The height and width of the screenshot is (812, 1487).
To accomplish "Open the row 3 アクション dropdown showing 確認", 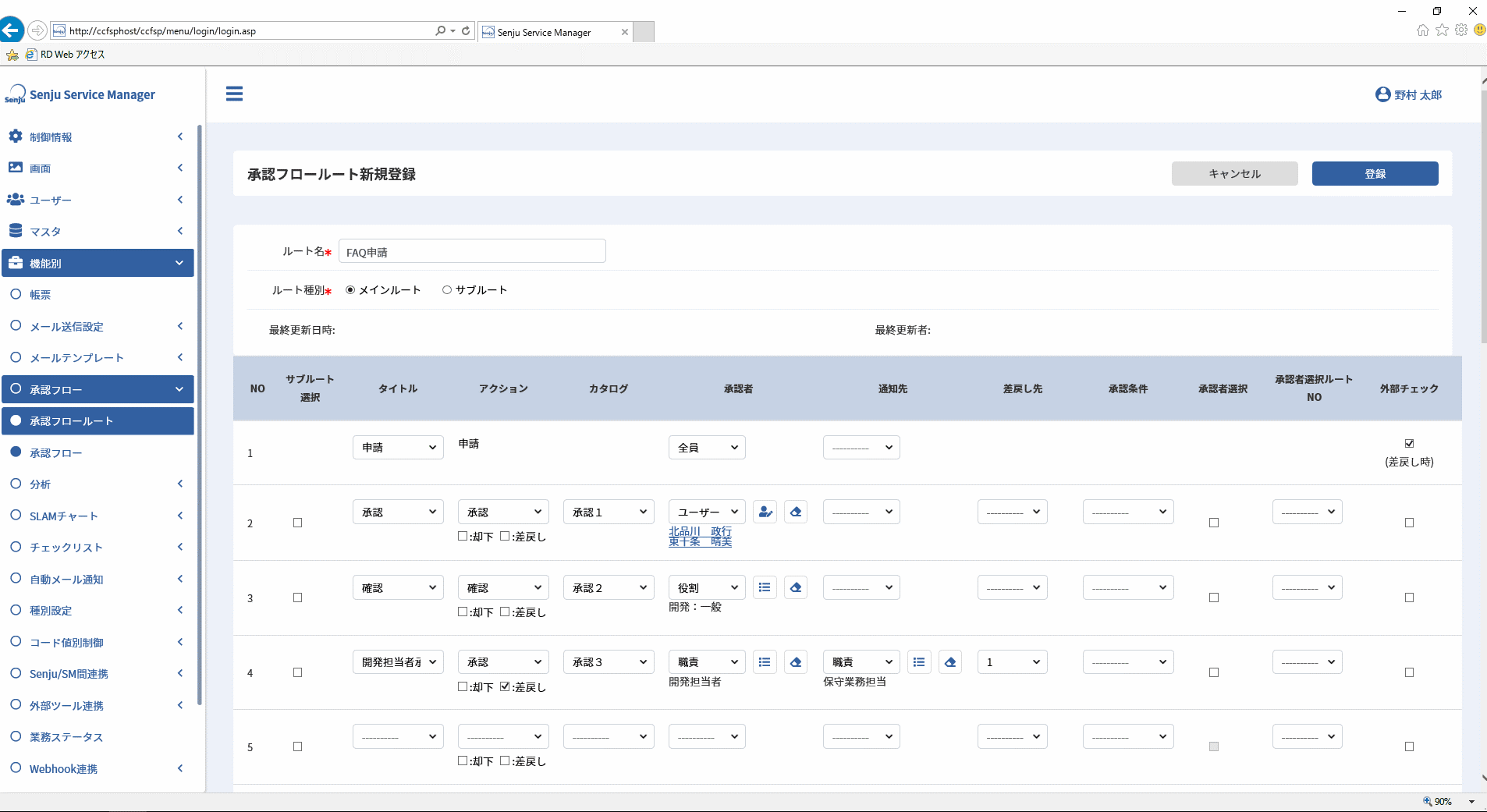I will [x=503, y=587].
